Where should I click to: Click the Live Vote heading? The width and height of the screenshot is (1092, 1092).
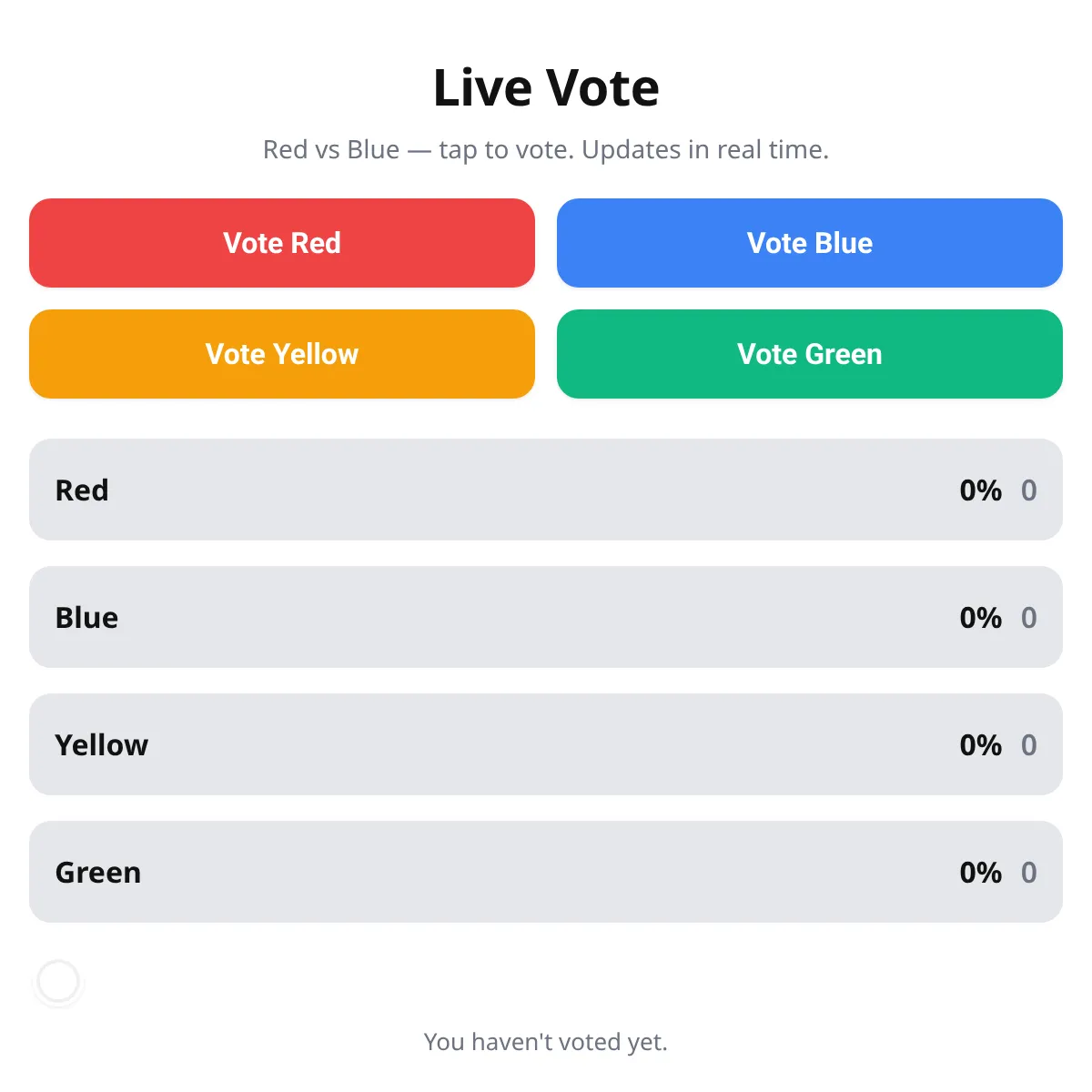[546, 88]
